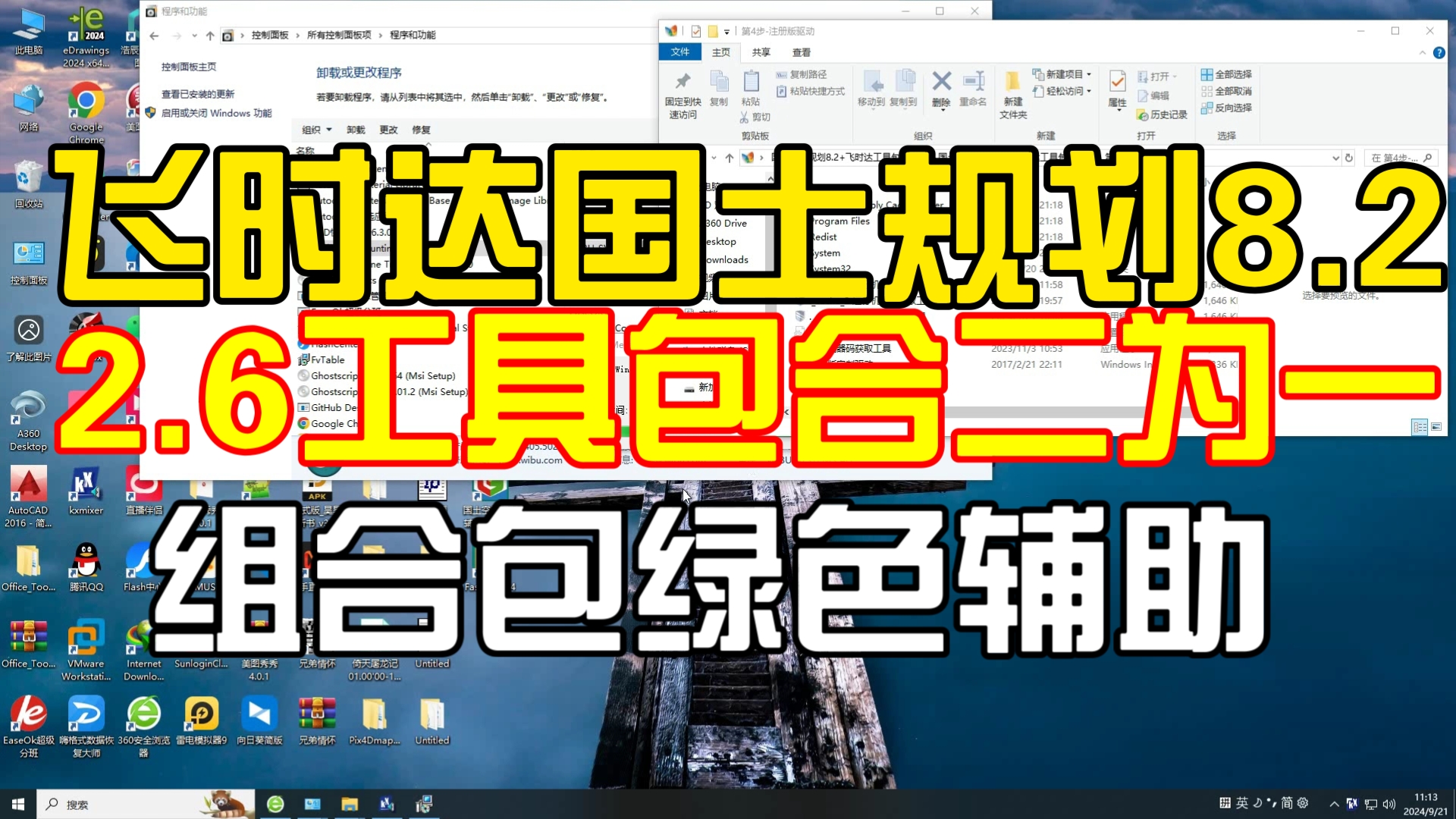Open eDrawings 2024 x64 desktop shortcut

coord(86,36)
